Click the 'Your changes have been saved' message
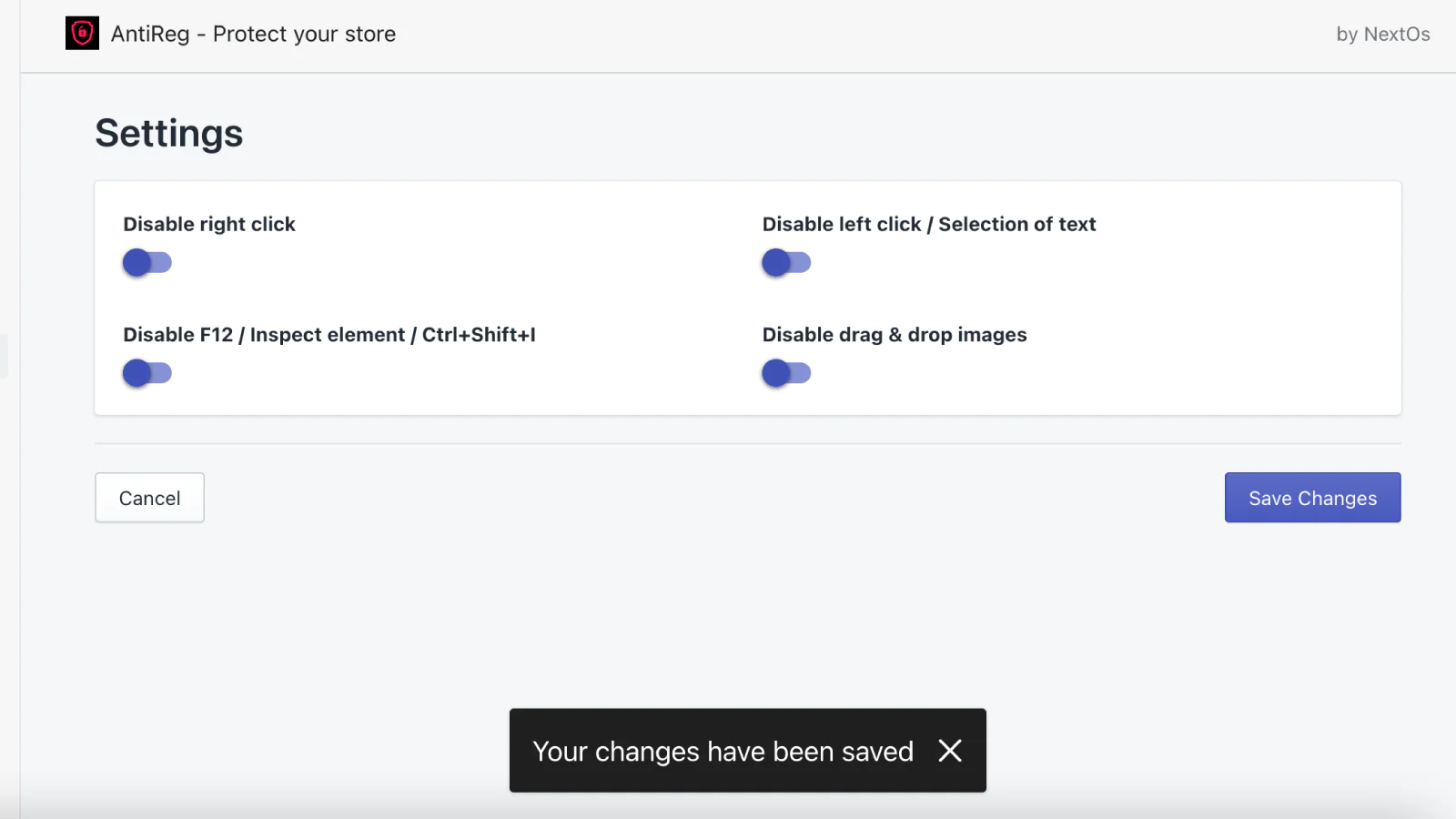1456x819 pixels. point(723,752)
